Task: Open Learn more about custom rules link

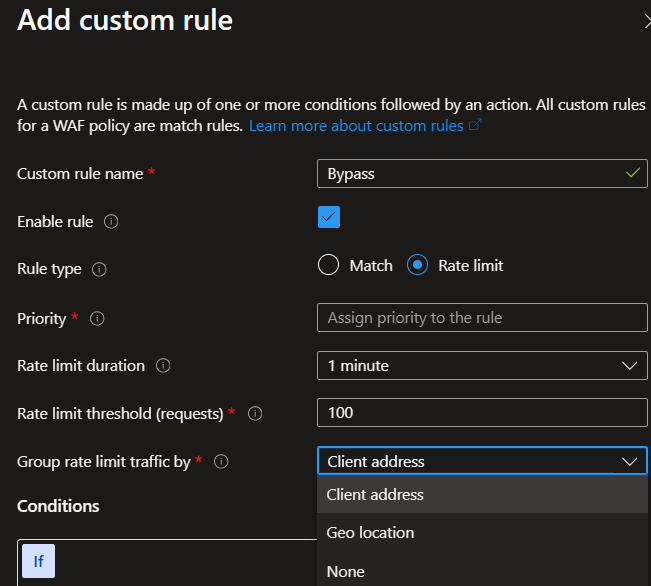Action: tap(356, 126)
